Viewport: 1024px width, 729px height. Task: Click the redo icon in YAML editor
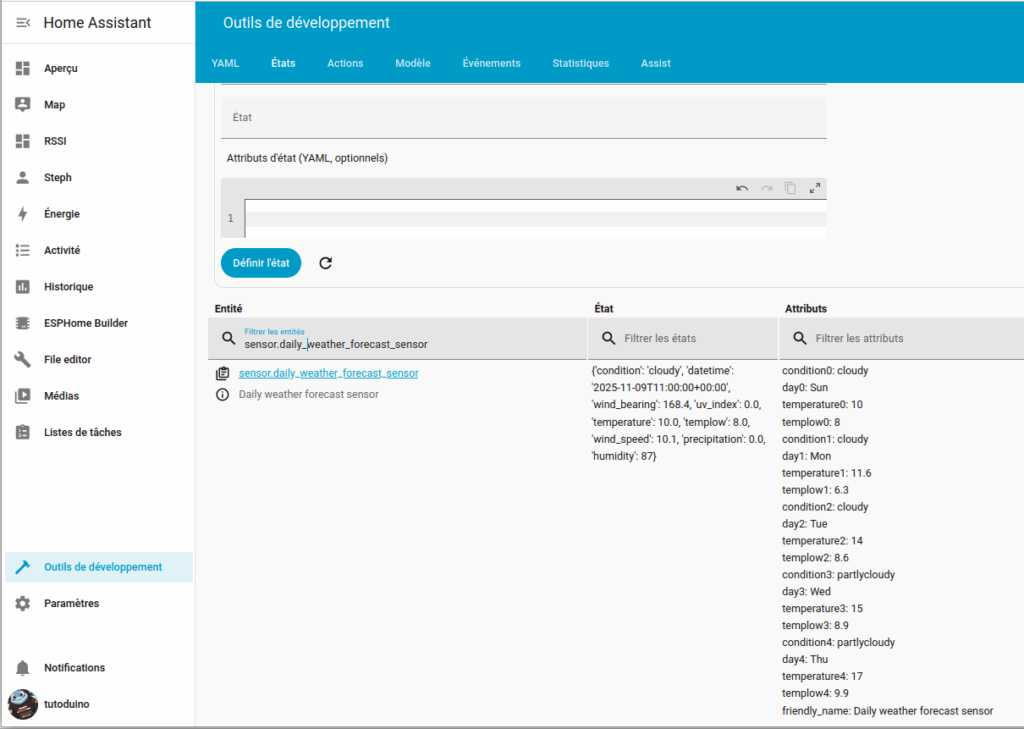(766, 188)
